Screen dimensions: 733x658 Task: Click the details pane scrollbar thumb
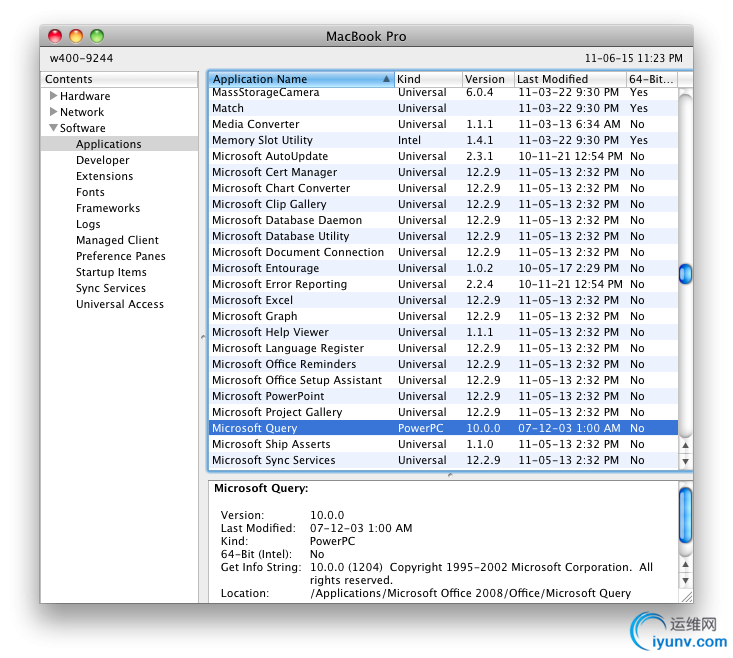pos(685,515)
